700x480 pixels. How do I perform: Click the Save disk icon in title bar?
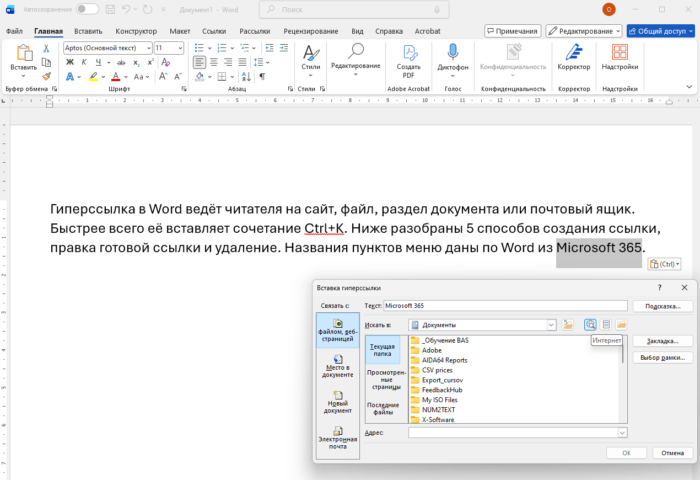coord(110,9)
